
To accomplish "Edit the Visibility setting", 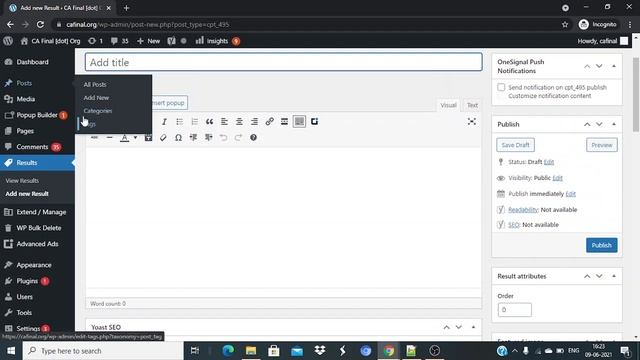I will pyautogui.click(x=558, y=178).
